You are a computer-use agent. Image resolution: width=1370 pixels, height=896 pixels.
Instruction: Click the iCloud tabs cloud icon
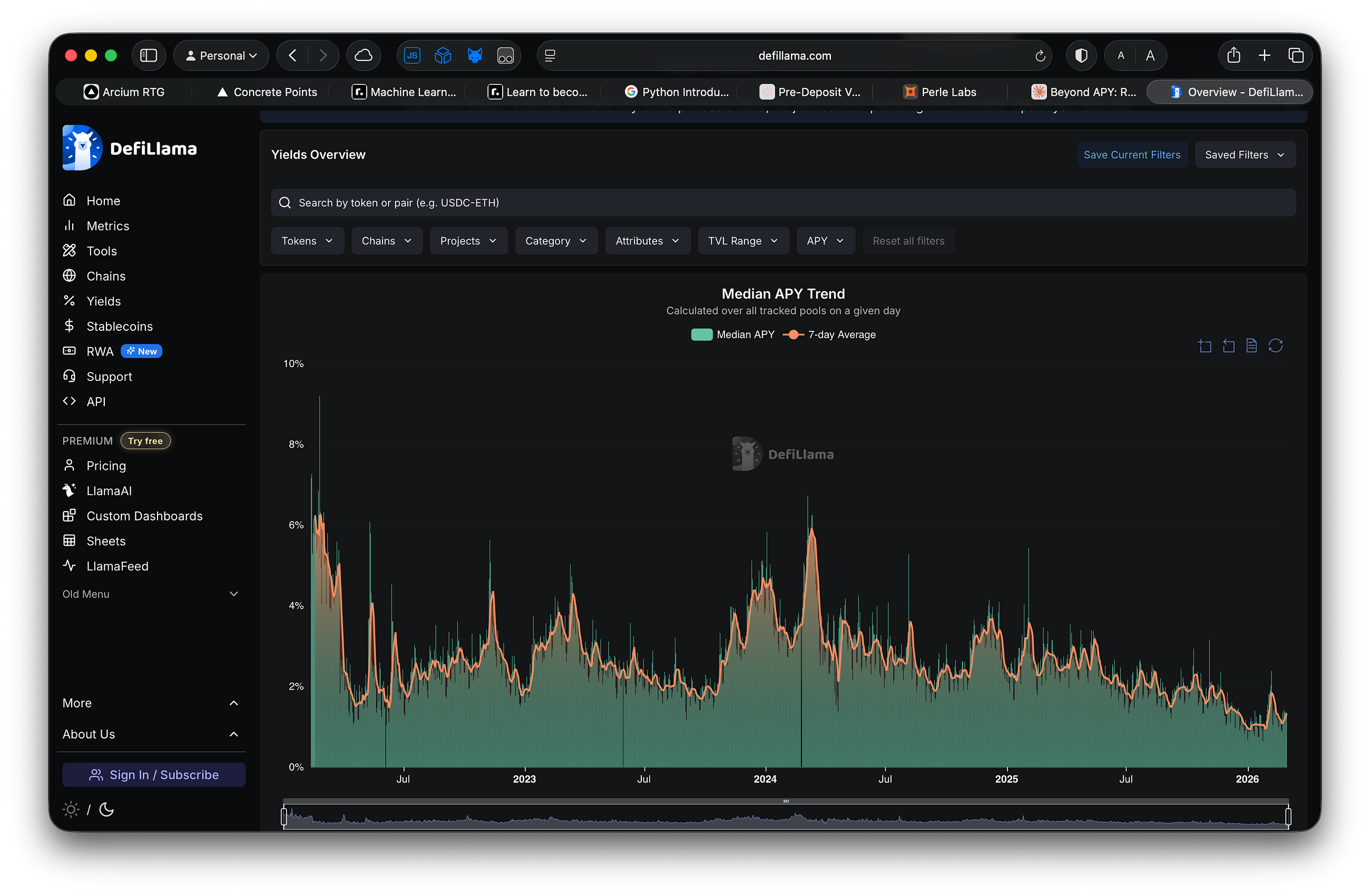363,56
